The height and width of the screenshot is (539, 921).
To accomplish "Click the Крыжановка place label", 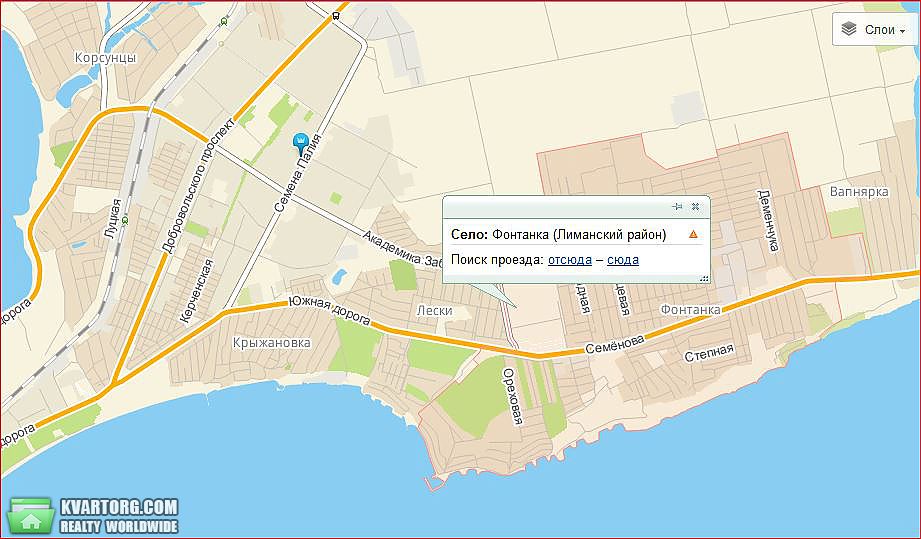I will point(272,342).
